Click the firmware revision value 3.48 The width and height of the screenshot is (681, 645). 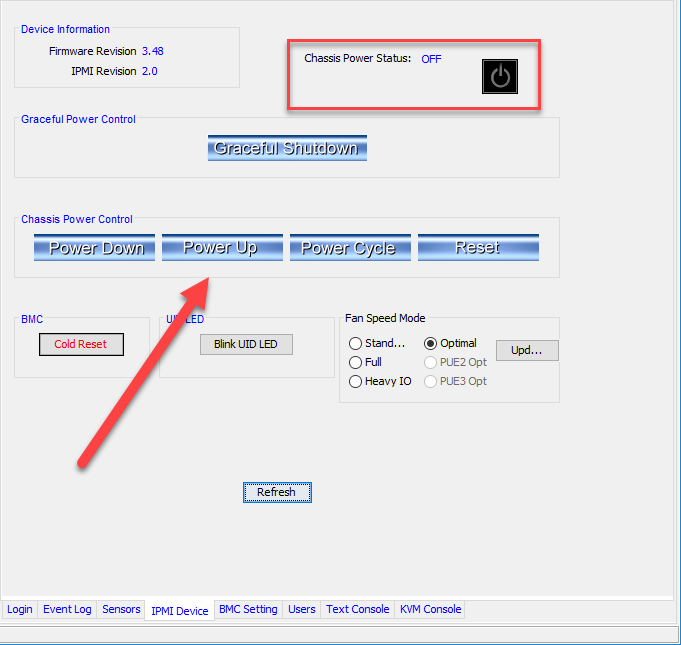[x=153, y=51]
